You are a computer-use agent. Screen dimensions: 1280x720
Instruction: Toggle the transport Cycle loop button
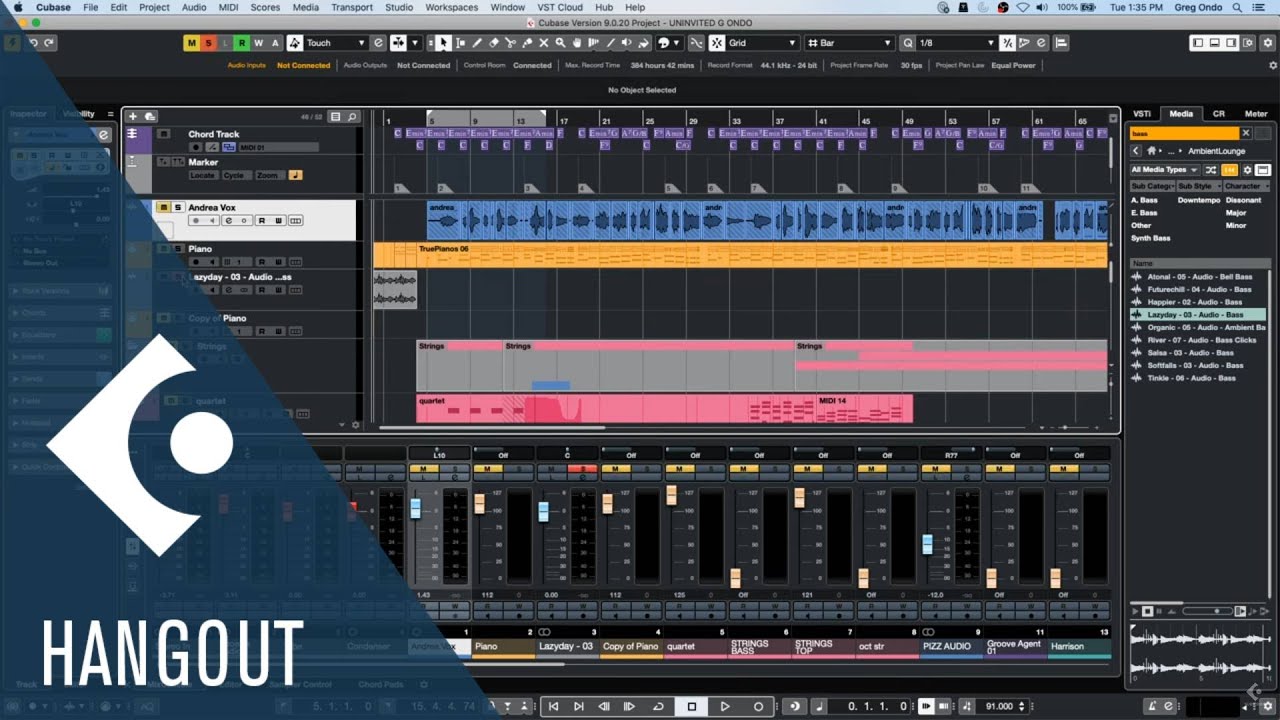(x=658, y=706)
